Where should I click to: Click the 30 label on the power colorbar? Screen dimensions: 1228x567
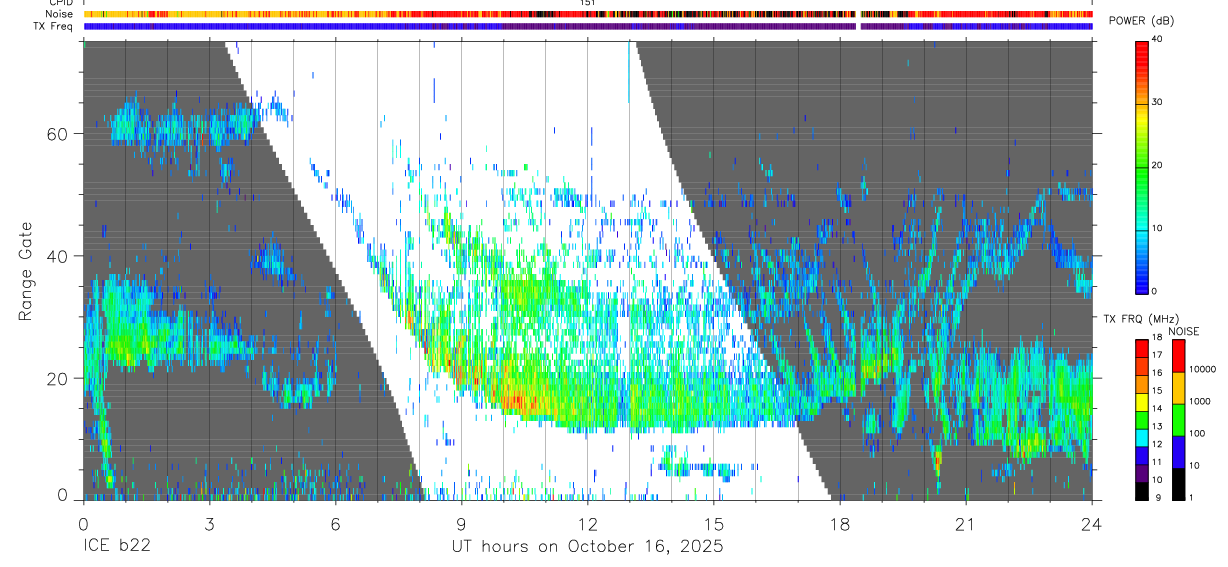pyautogui.click(x=1157, y=102)
